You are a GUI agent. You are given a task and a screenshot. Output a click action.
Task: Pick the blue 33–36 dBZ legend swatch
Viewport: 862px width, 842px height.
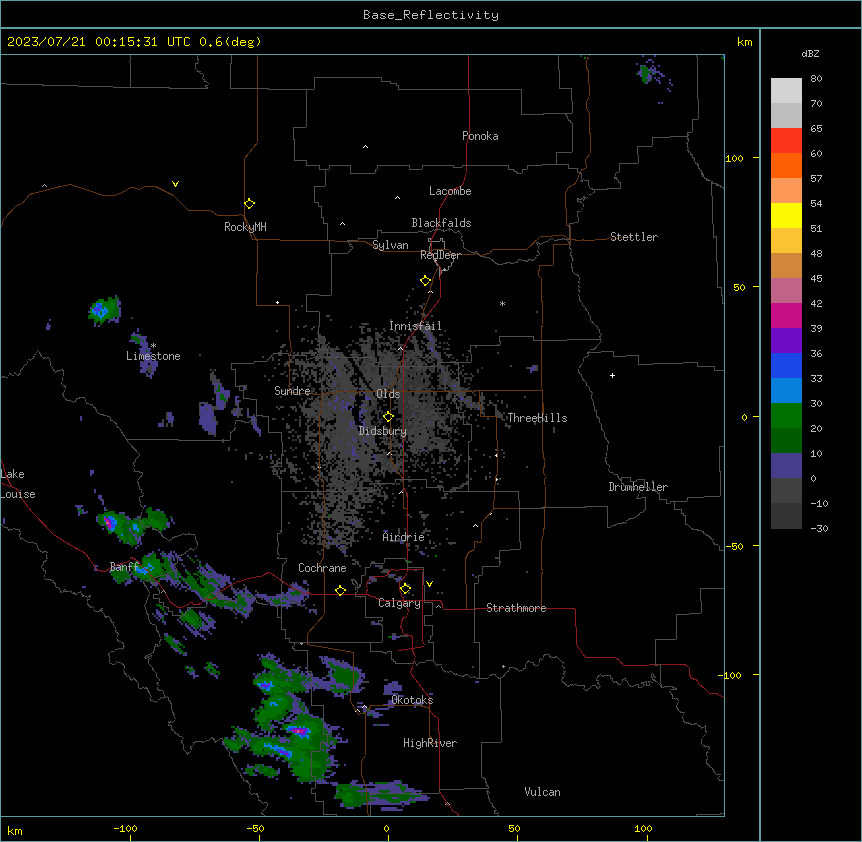tap(786, 365)
